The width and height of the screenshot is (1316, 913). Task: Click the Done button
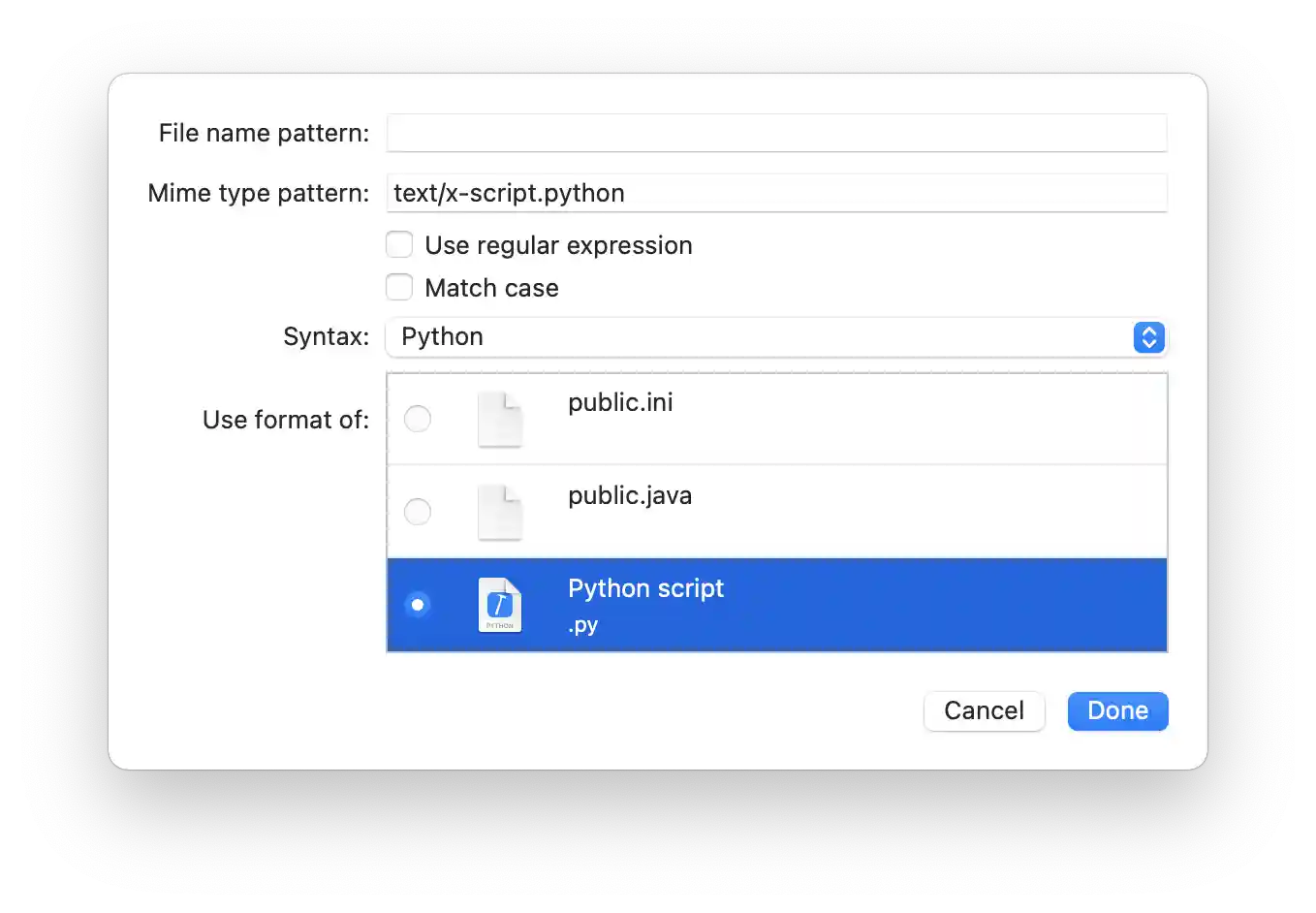pos(1117,710)
